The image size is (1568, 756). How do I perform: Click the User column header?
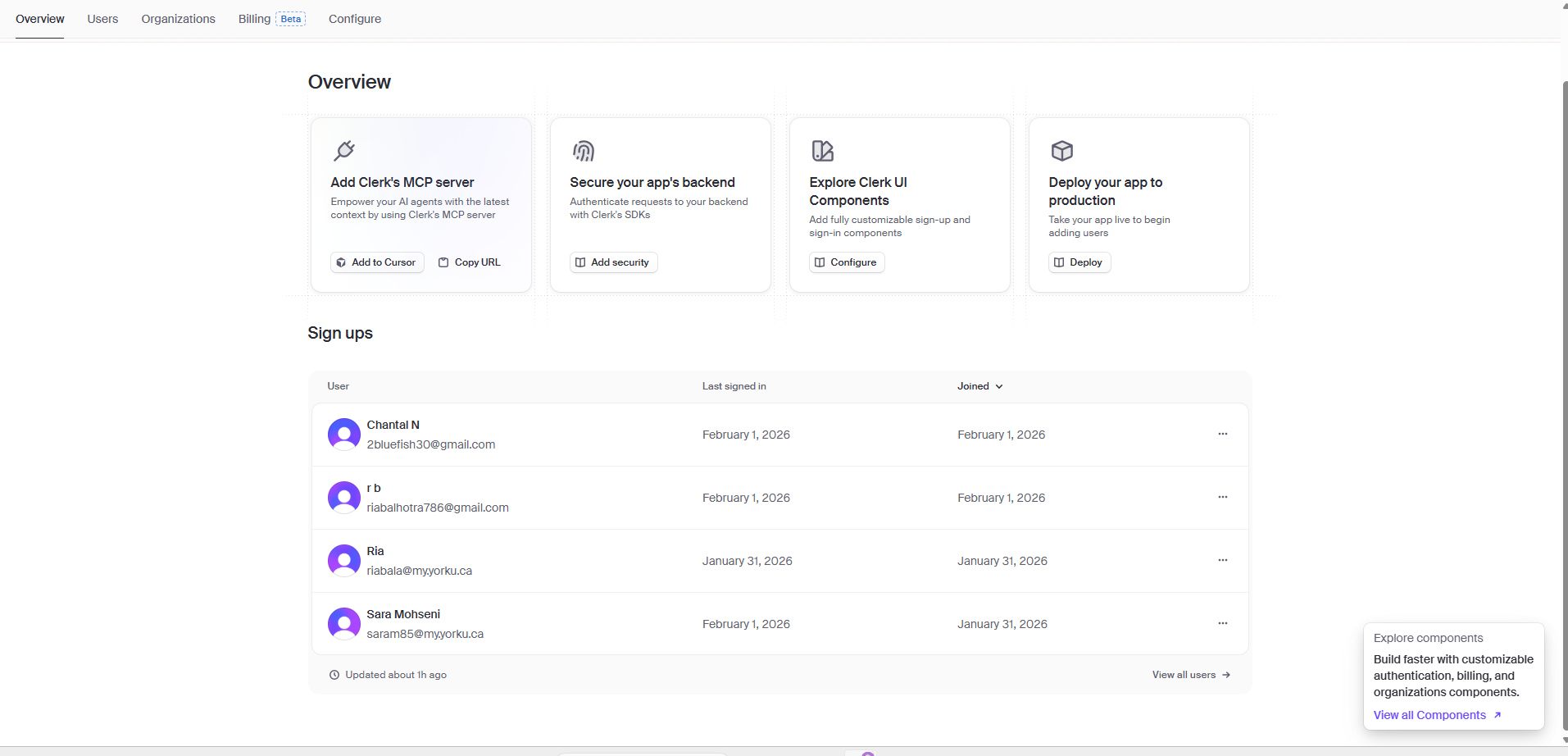click(339, 386)
